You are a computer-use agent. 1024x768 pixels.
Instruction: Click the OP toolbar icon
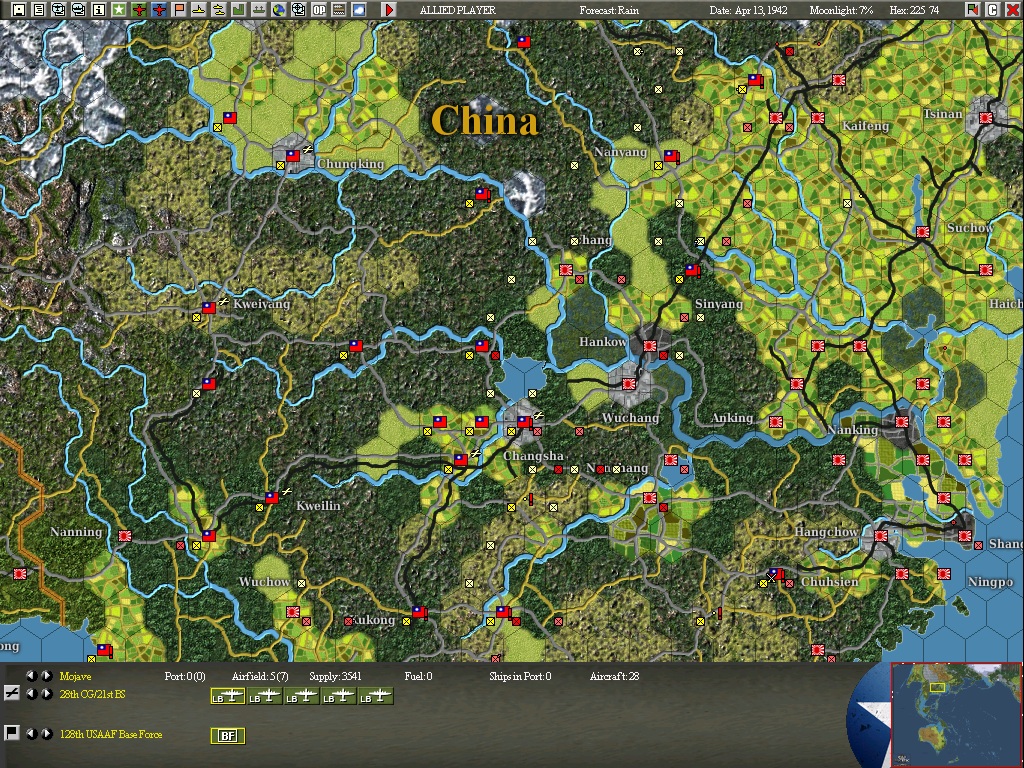(319, 10)
